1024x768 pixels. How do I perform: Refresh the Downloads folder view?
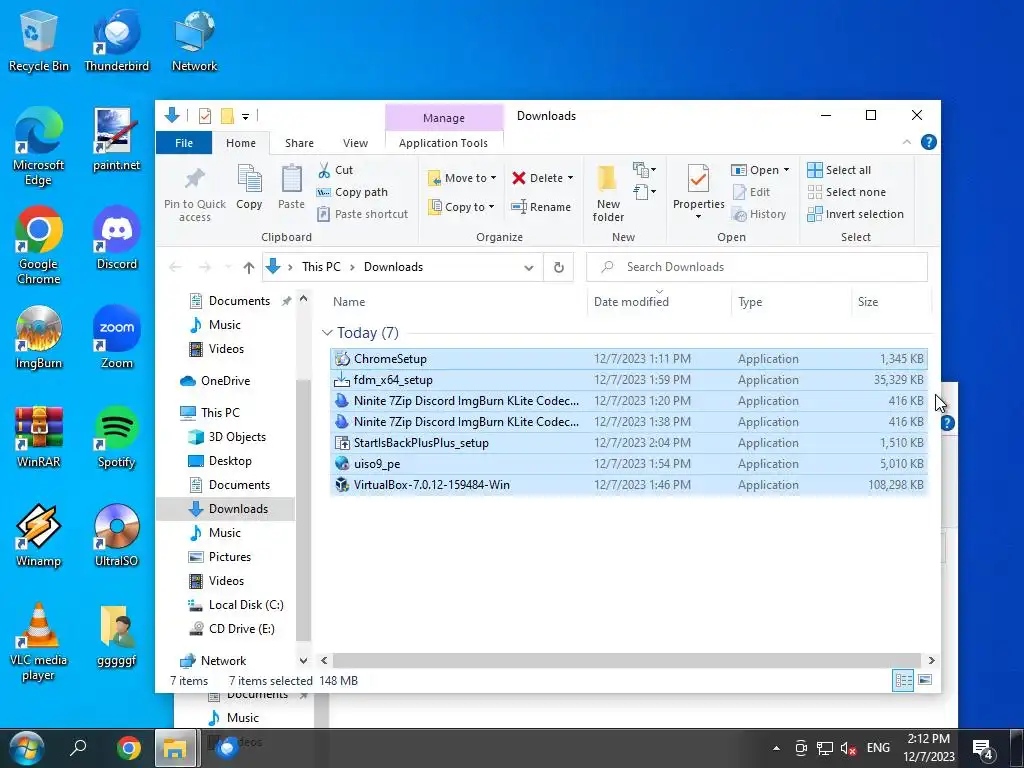click(x=558, y=267)
